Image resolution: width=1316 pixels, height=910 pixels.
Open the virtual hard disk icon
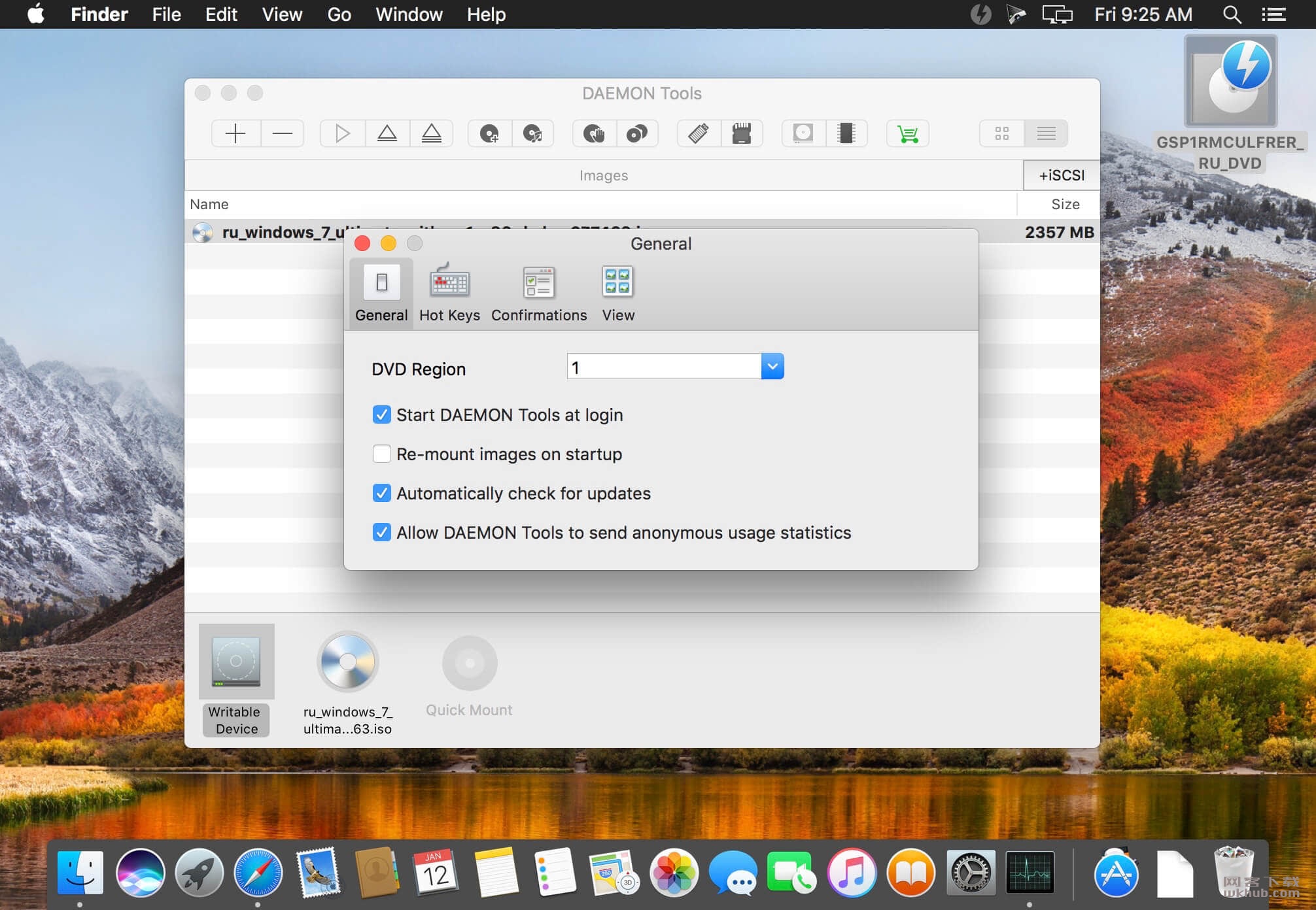tap(803, 134)
